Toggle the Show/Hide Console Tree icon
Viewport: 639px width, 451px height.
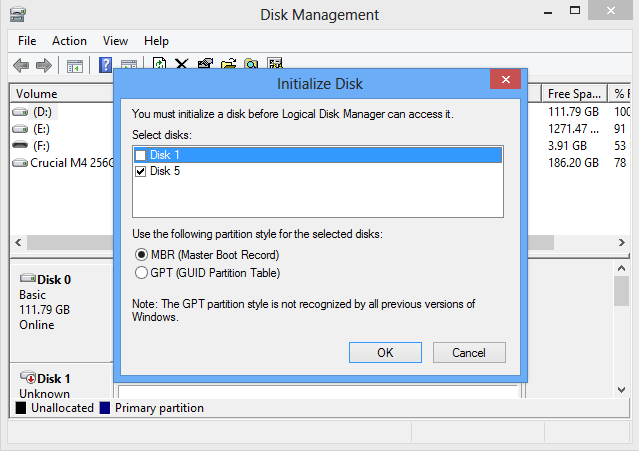click(x=74, y=65)
